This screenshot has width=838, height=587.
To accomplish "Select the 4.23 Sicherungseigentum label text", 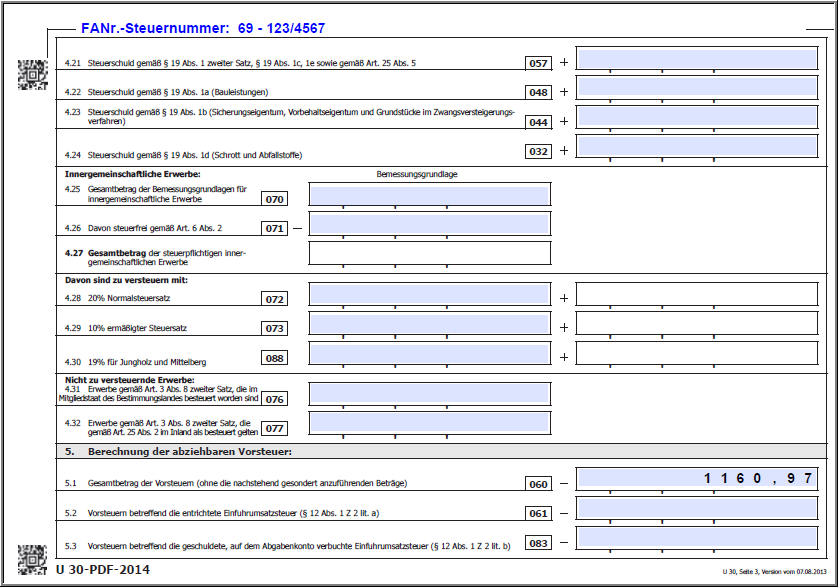I will click(290, 117).
